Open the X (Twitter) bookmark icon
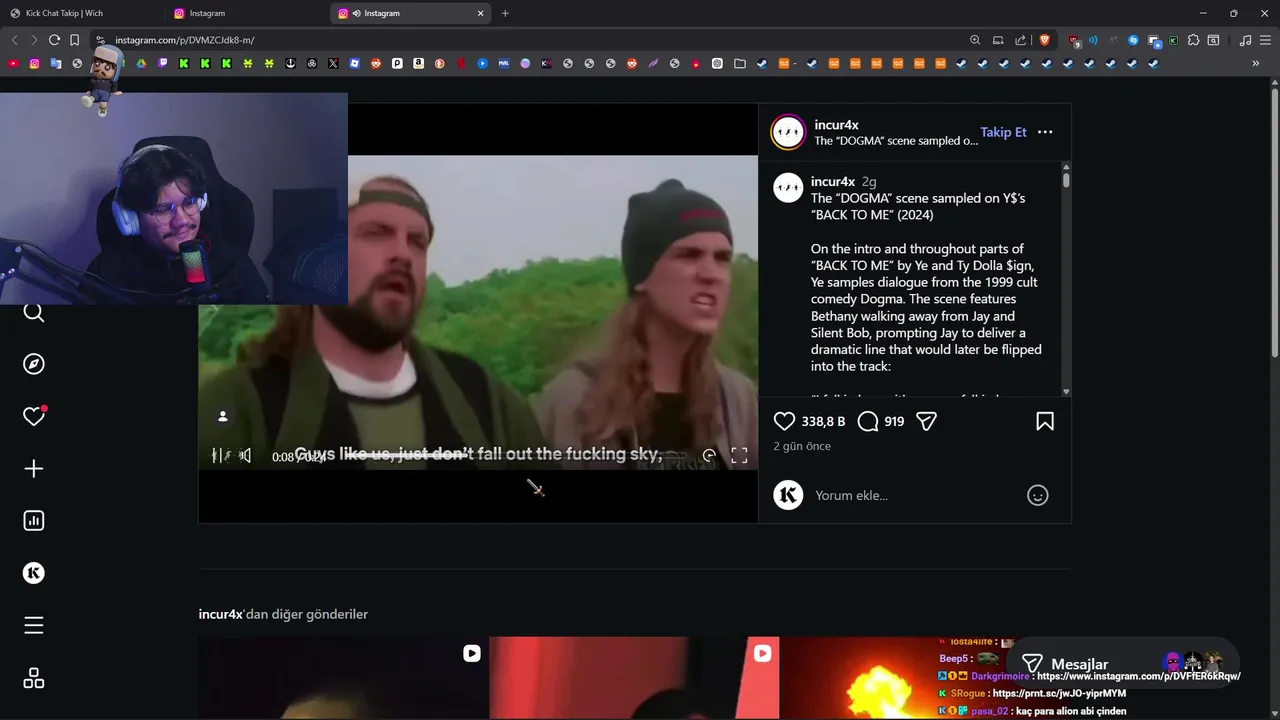 333,63
